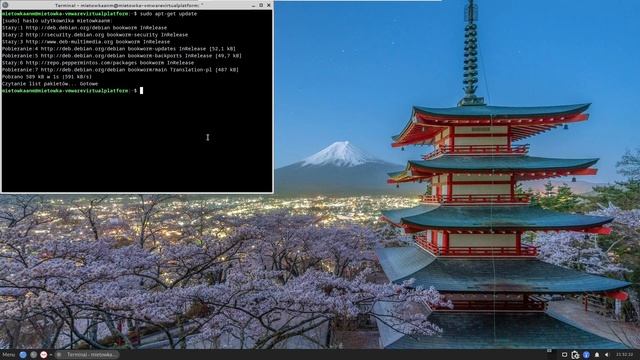This screenshot has width=640, height=360.
Task: Click the 'security.debian.org bookworm-security' line
Action: click(x=95, y=35)
